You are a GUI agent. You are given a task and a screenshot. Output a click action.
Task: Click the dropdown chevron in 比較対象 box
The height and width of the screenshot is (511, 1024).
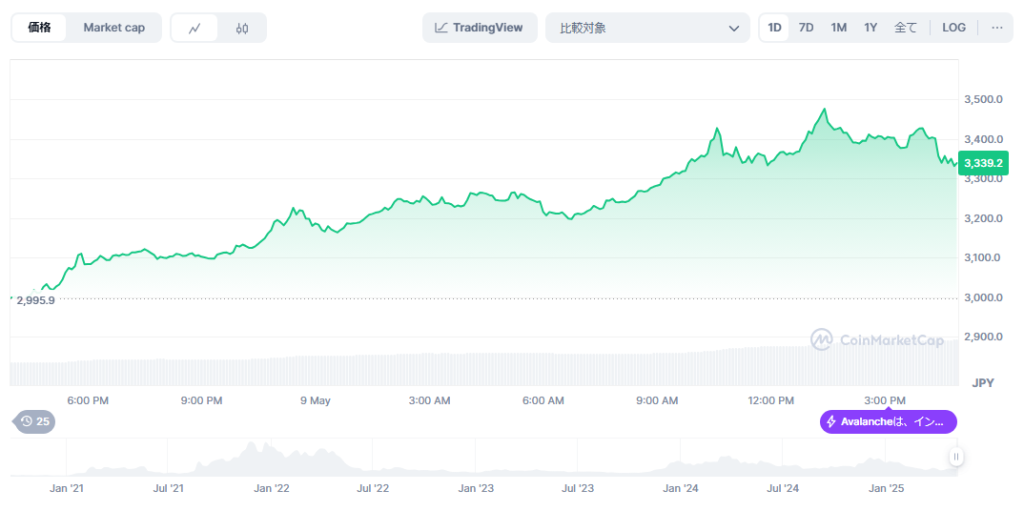(733, 28)
